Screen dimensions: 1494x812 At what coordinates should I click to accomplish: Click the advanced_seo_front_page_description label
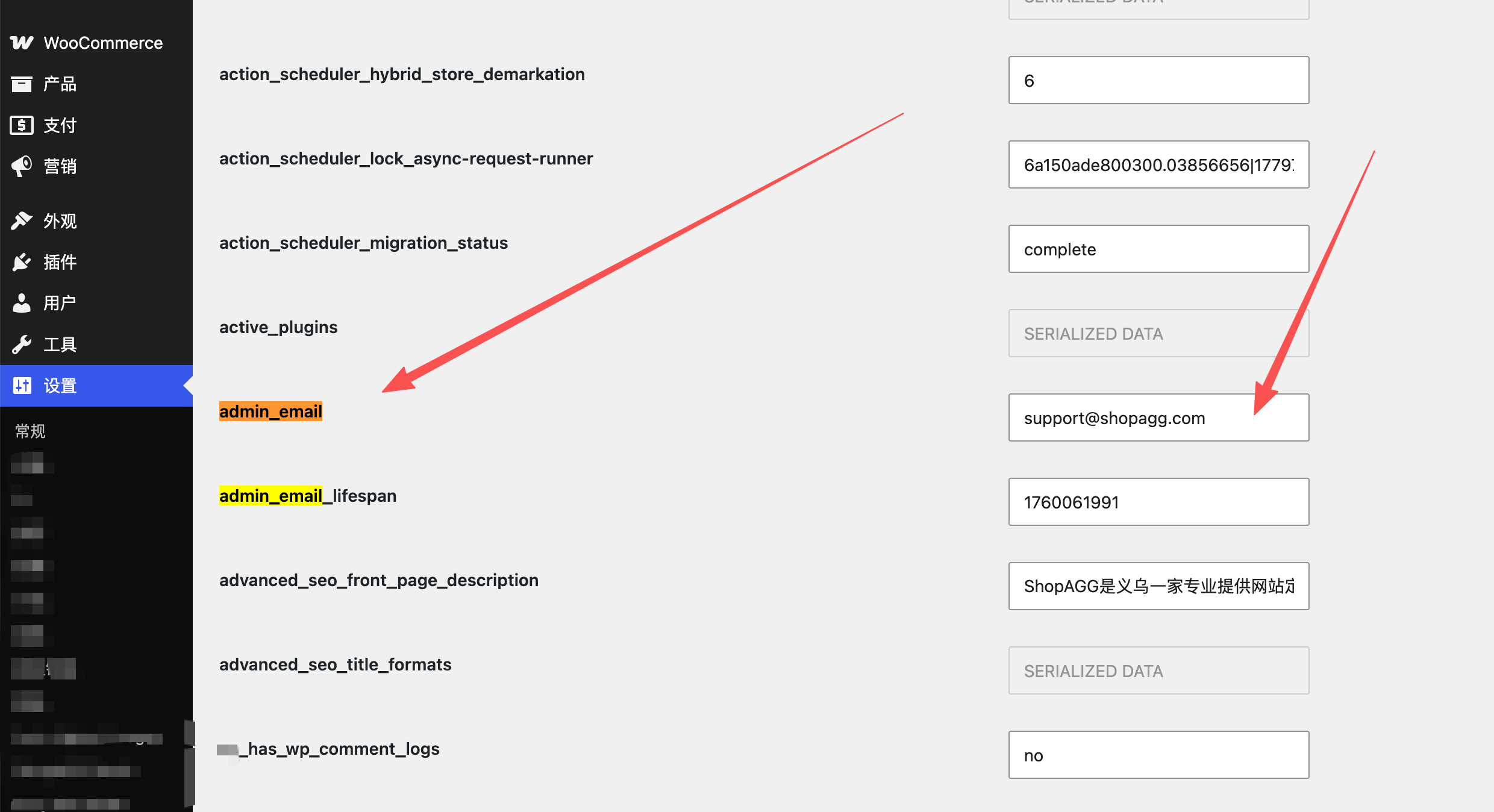(x=379, y=580)
